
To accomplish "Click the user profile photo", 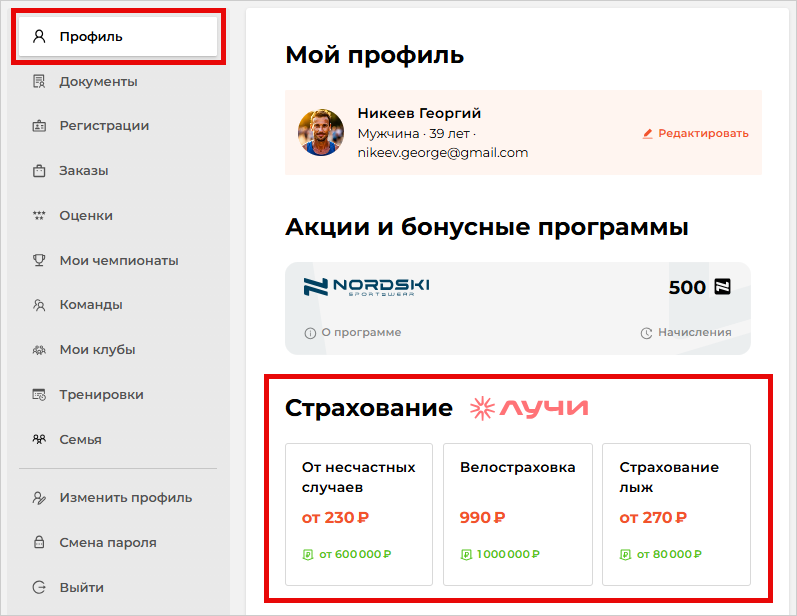I will (x=321, y=133).
